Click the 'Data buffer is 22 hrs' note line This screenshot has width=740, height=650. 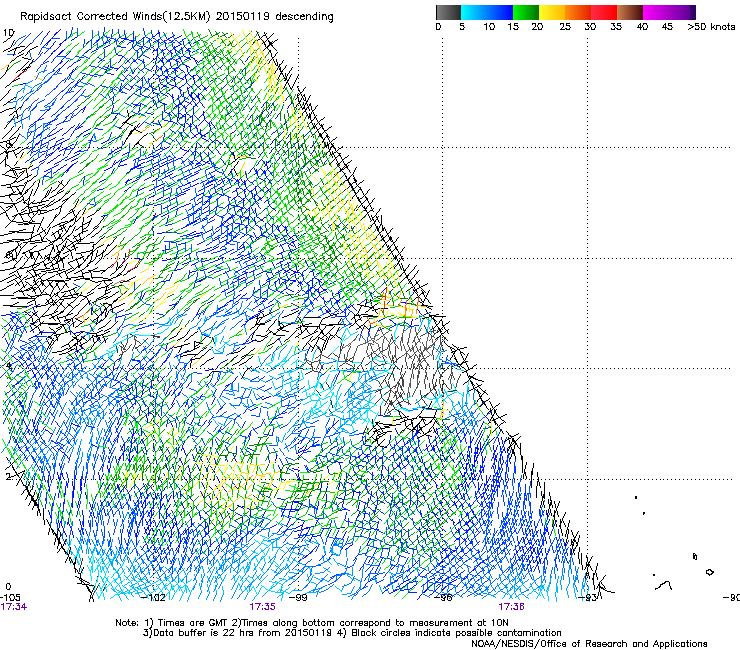pyautogui.click(x=352, y=633)
